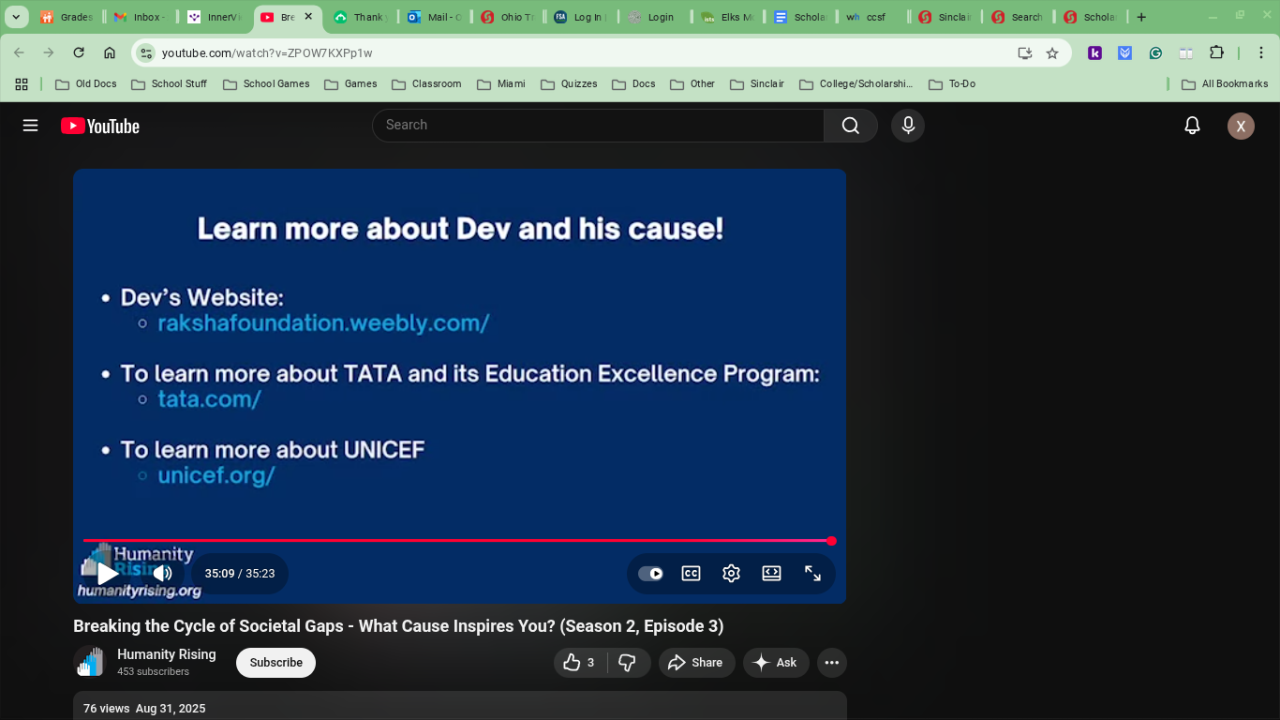Mute the video volume

[x=162, y=574]
